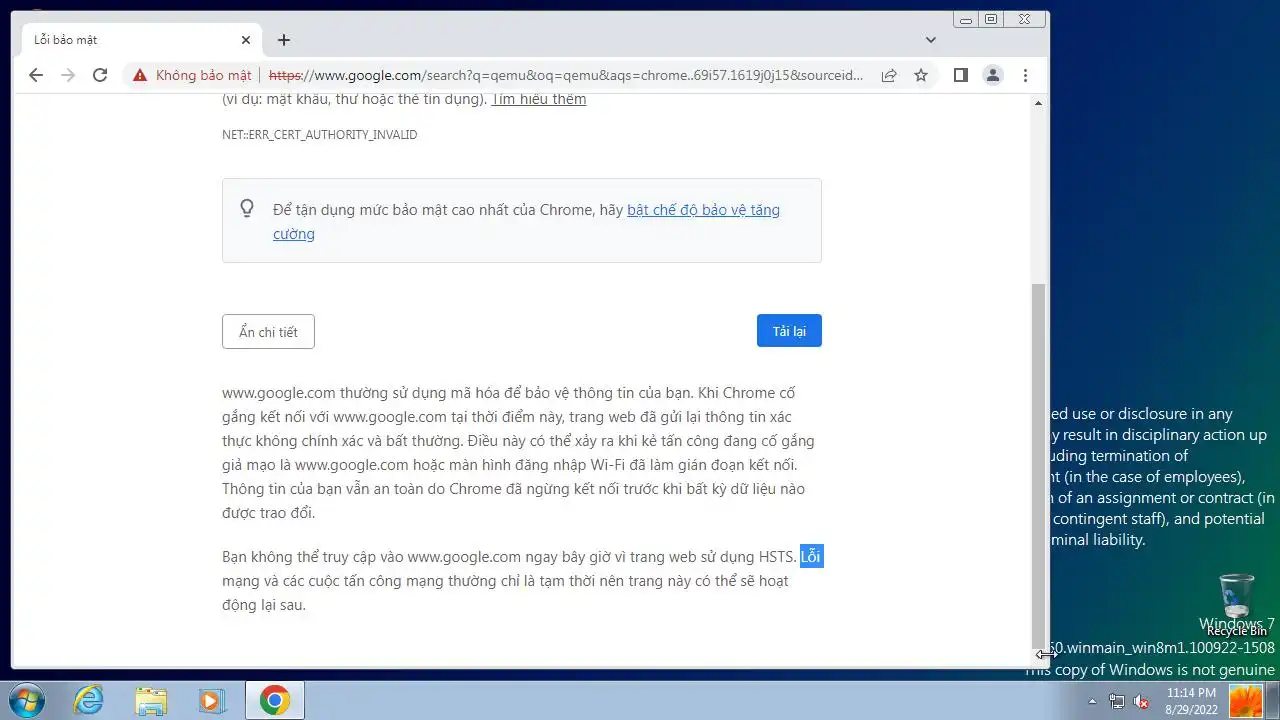1280x720 pixels.
Task: Open a new tab with plus button
Action: click(284, 40)
